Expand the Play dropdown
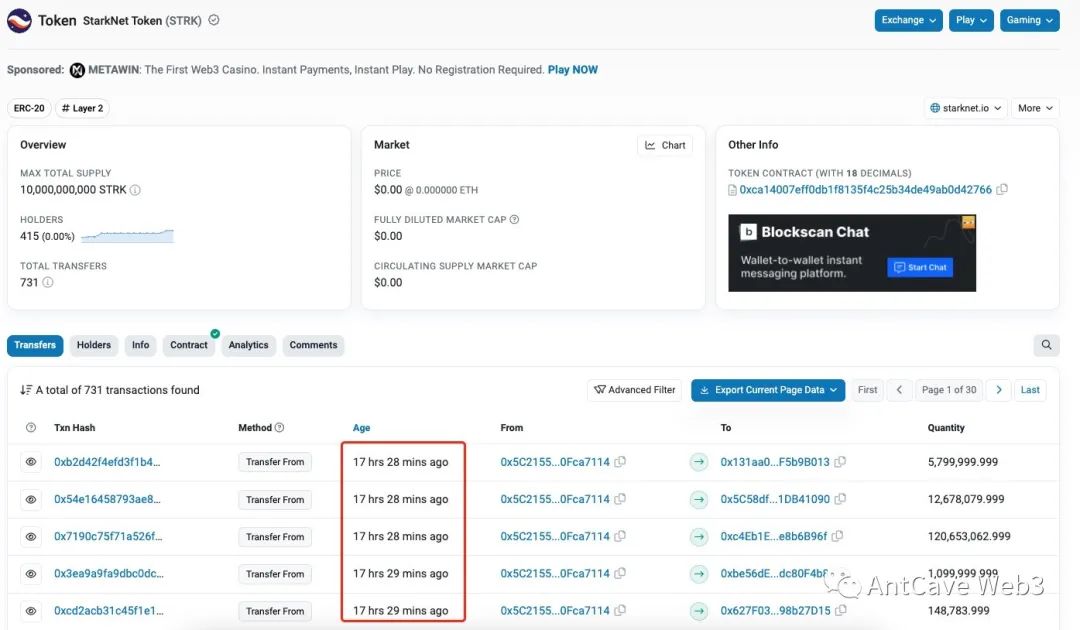The height and width of the screenshot is (630, 1080). pos(971,20)
